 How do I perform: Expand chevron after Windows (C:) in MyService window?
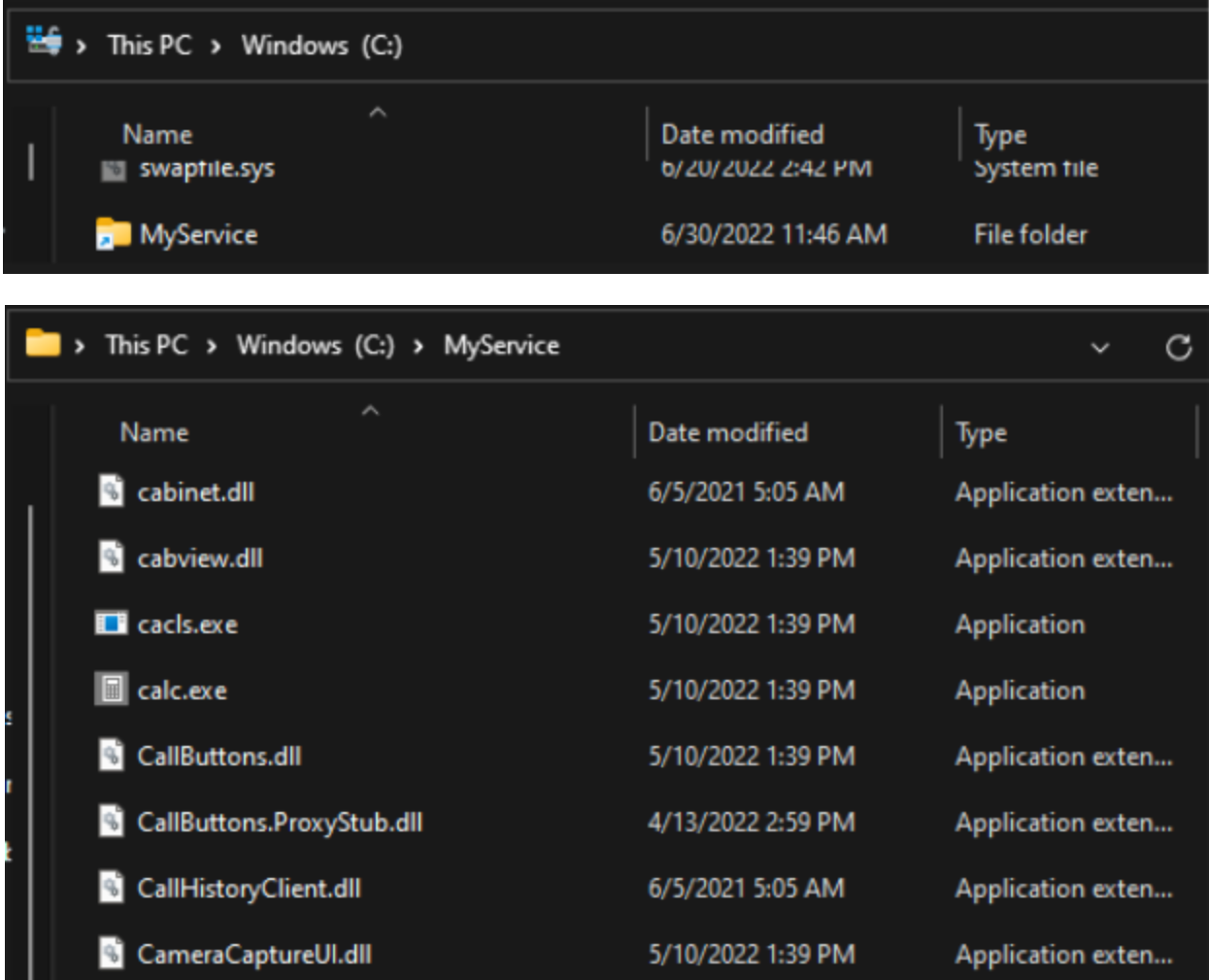coord(419,347)
